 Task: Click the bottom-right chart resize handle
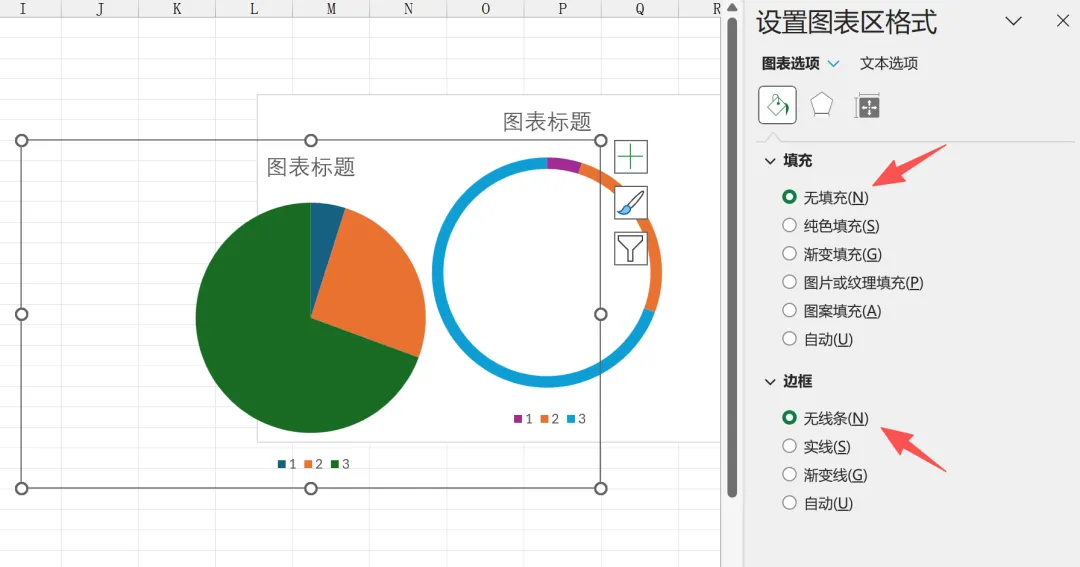point(601,488)
